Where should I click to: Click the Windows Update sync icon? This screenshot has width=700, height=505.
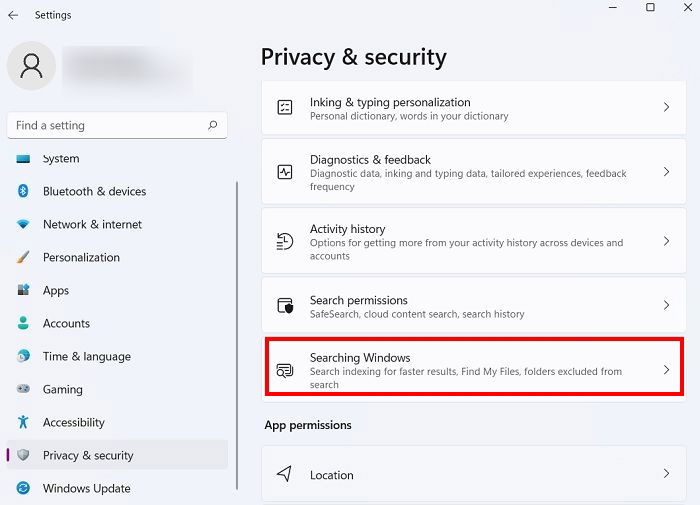coord(23,488)
